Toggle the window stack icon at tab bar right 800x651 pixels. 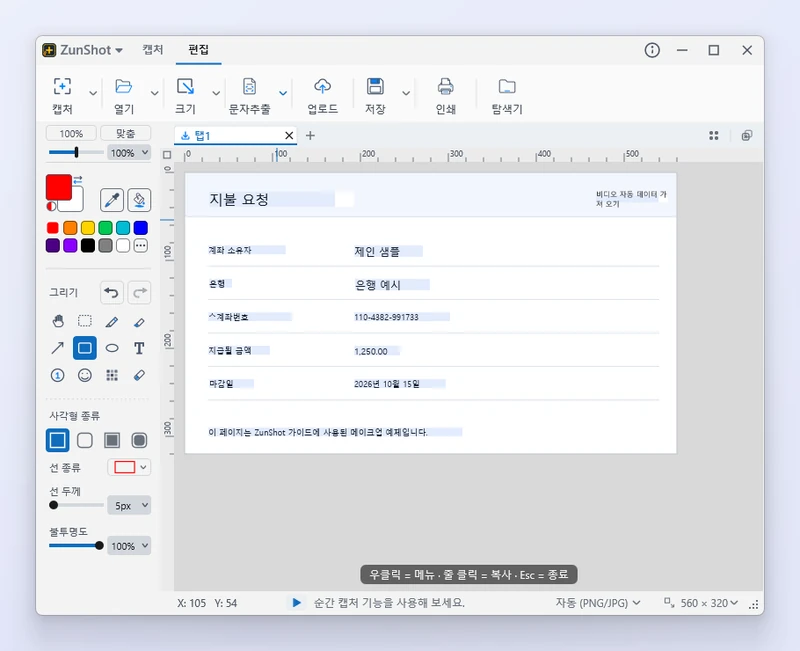click(746, 135)
